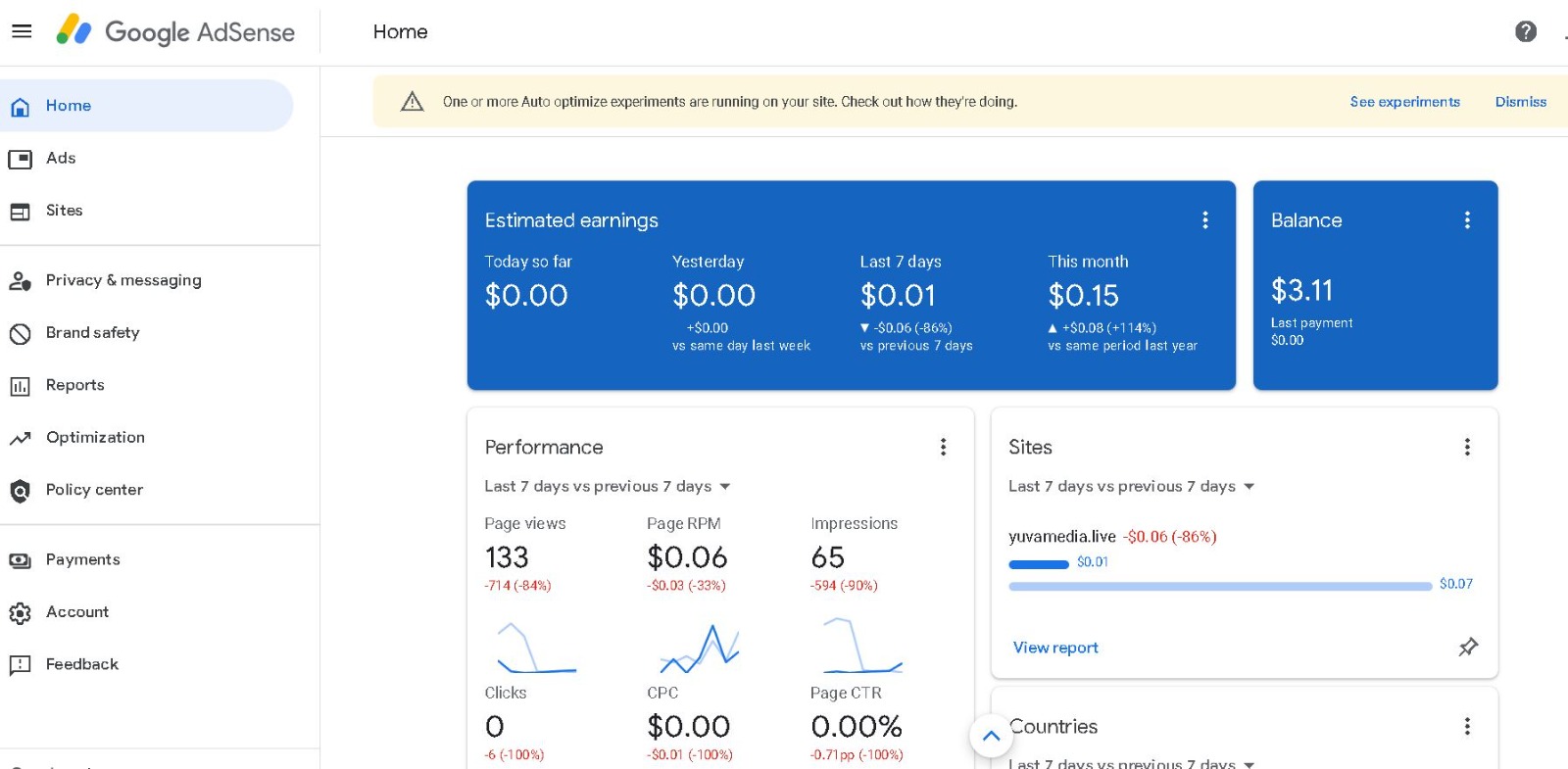Viewport: 1568px width, 769px height.
Task: Click This month $0.15 earnings value
Action: 1083,296
